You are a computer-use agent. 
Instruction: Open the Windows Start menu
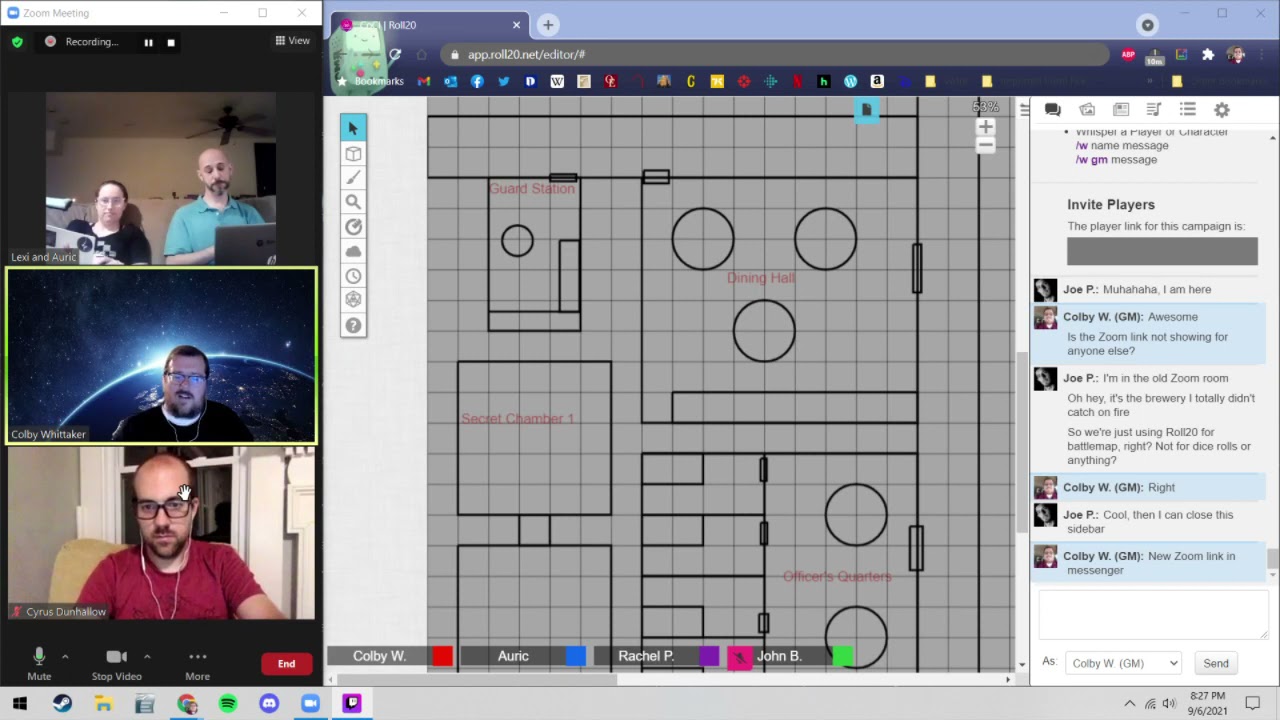click(x=20, y=704)
